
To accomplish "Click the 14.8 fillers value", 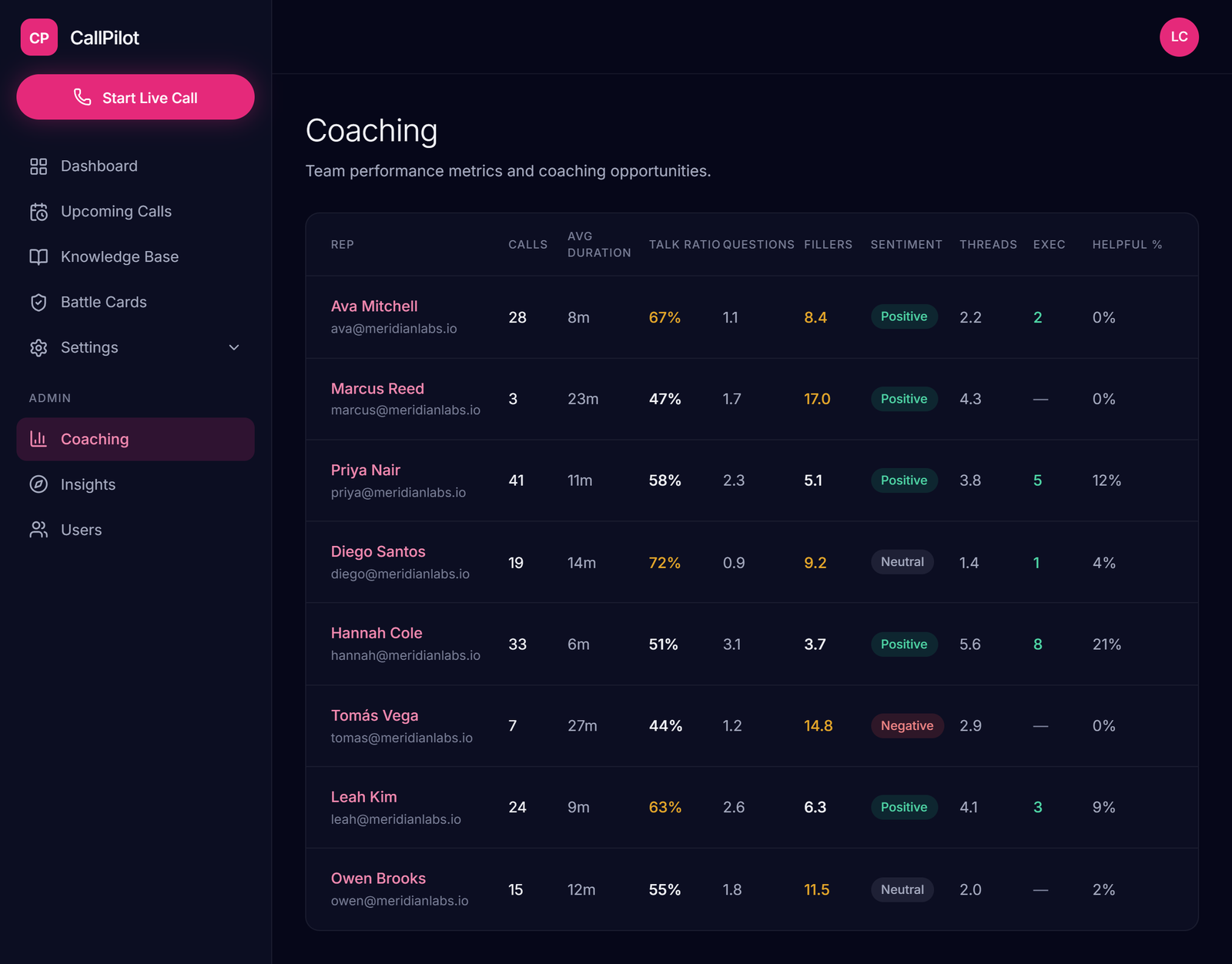I will 819,726.
